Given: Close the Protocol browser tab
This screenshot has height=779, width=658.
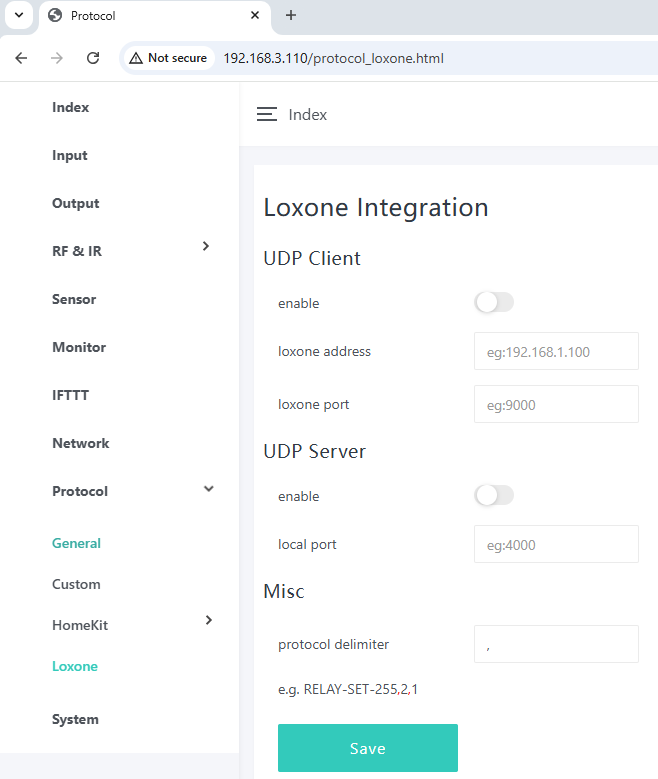Looking at the screenshot, I should coord(255,16).
